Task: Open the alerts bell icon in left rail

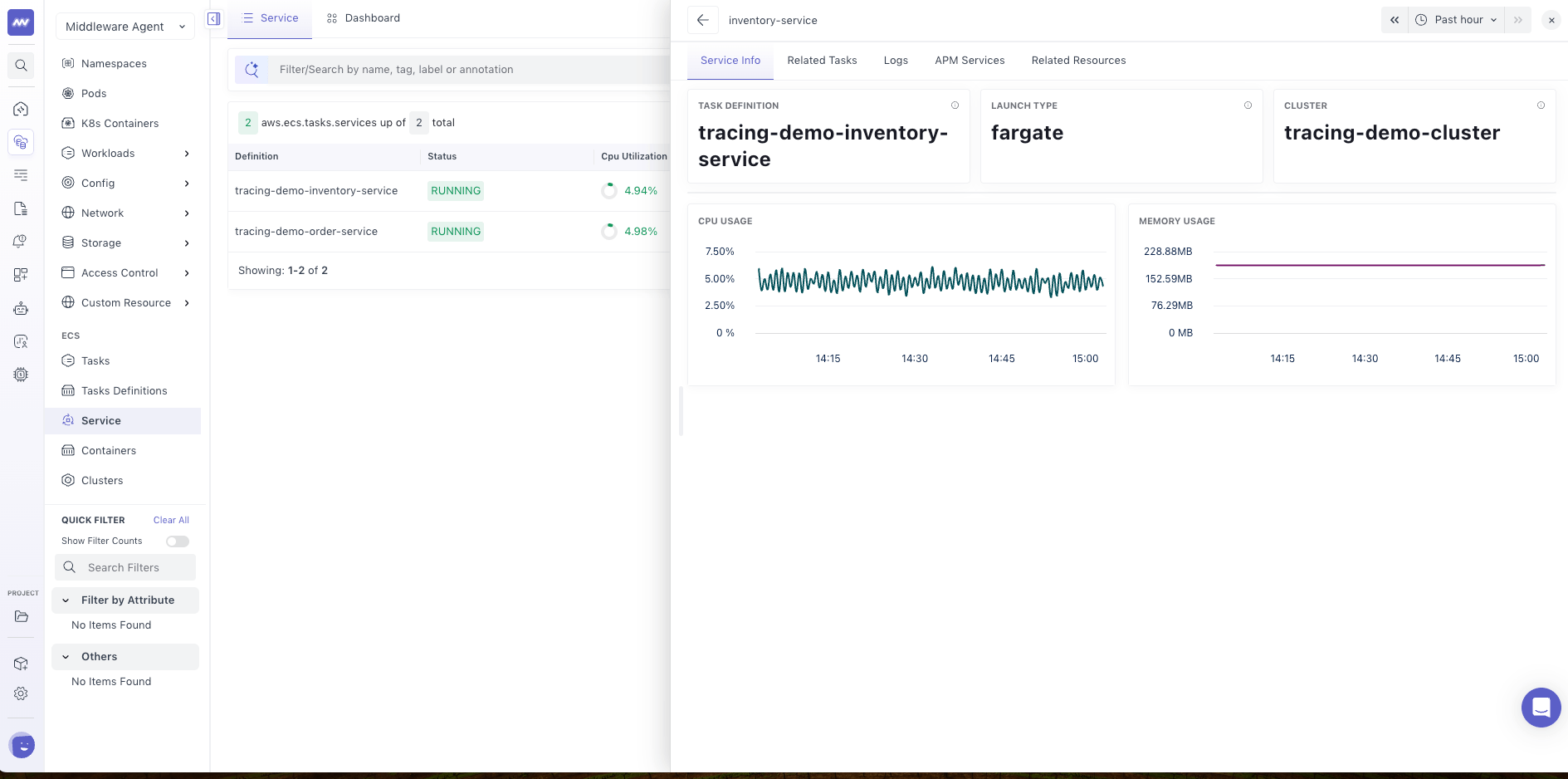Action: tap(21, 242)
